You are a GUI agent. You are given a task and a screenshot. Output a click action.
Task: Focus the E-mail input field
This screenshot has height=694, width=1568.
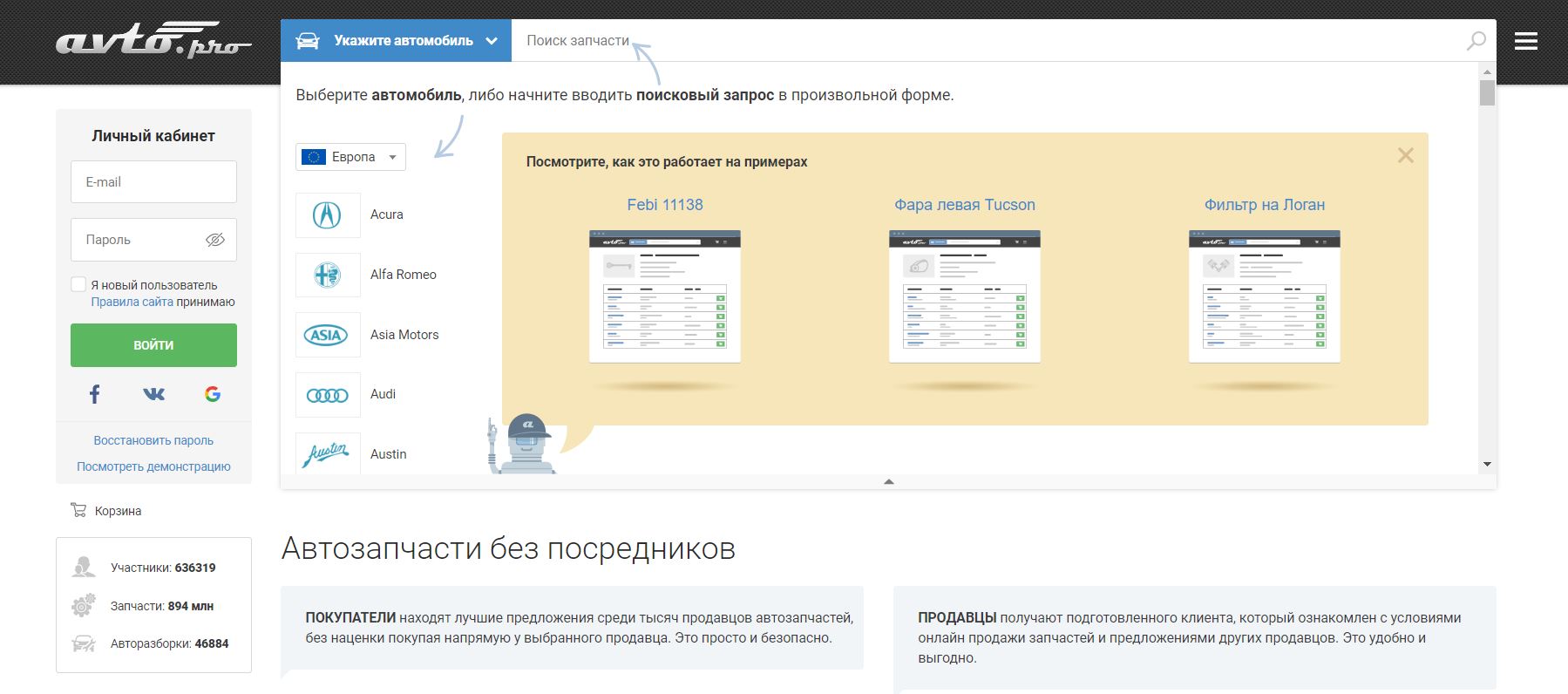(153, 181)
